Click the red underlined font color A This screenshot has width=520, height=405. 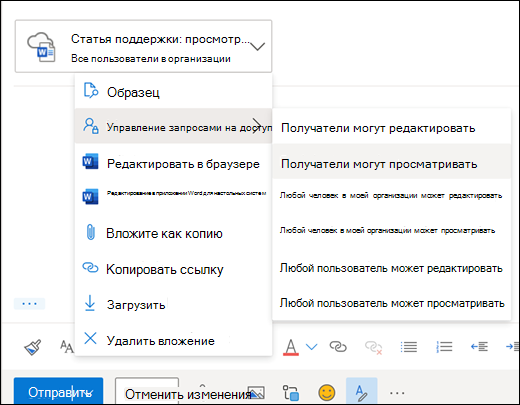click(291, 347)
